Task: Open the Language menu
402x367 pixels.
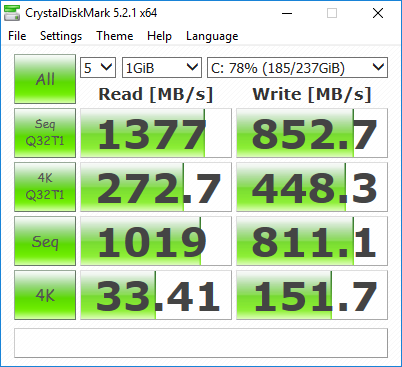Action: tap(212, 36)
